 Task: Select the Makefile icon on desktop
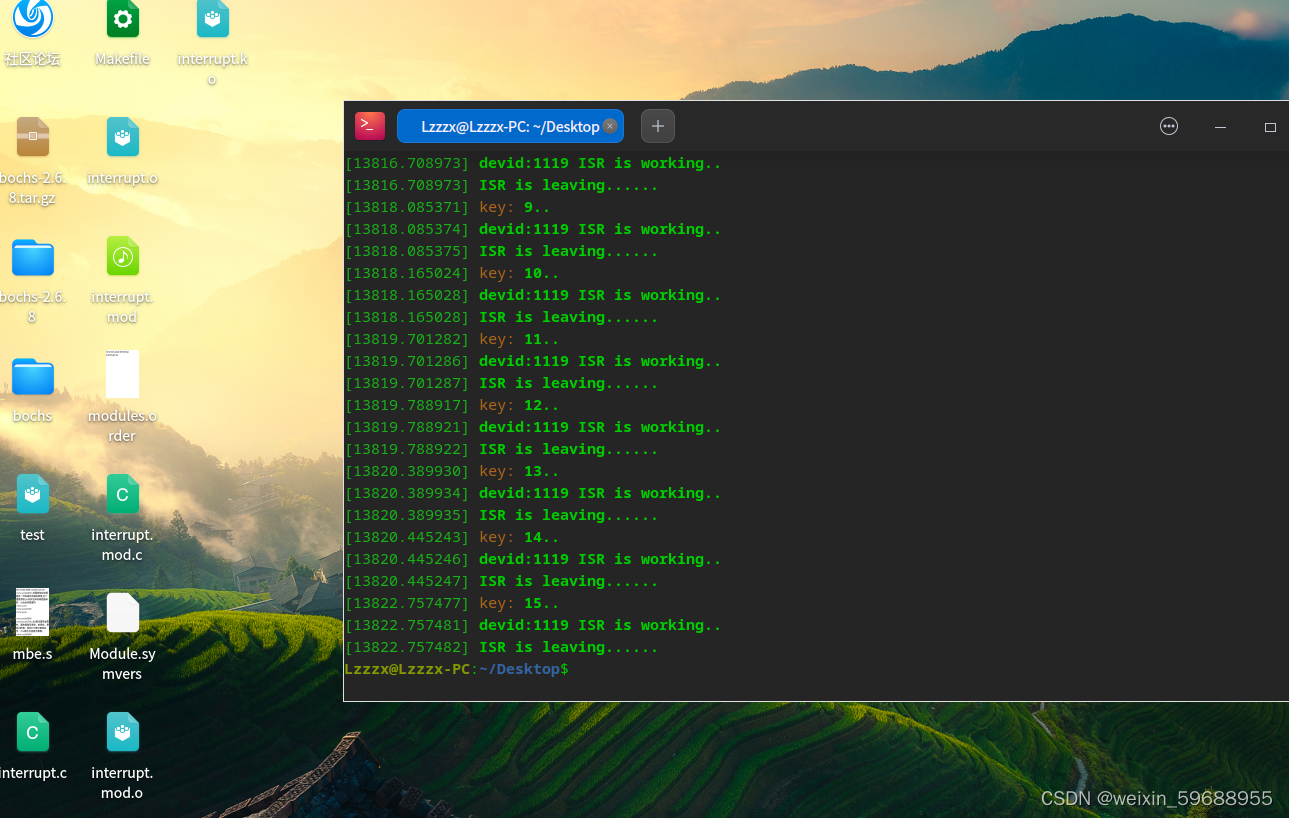(122, 20)
